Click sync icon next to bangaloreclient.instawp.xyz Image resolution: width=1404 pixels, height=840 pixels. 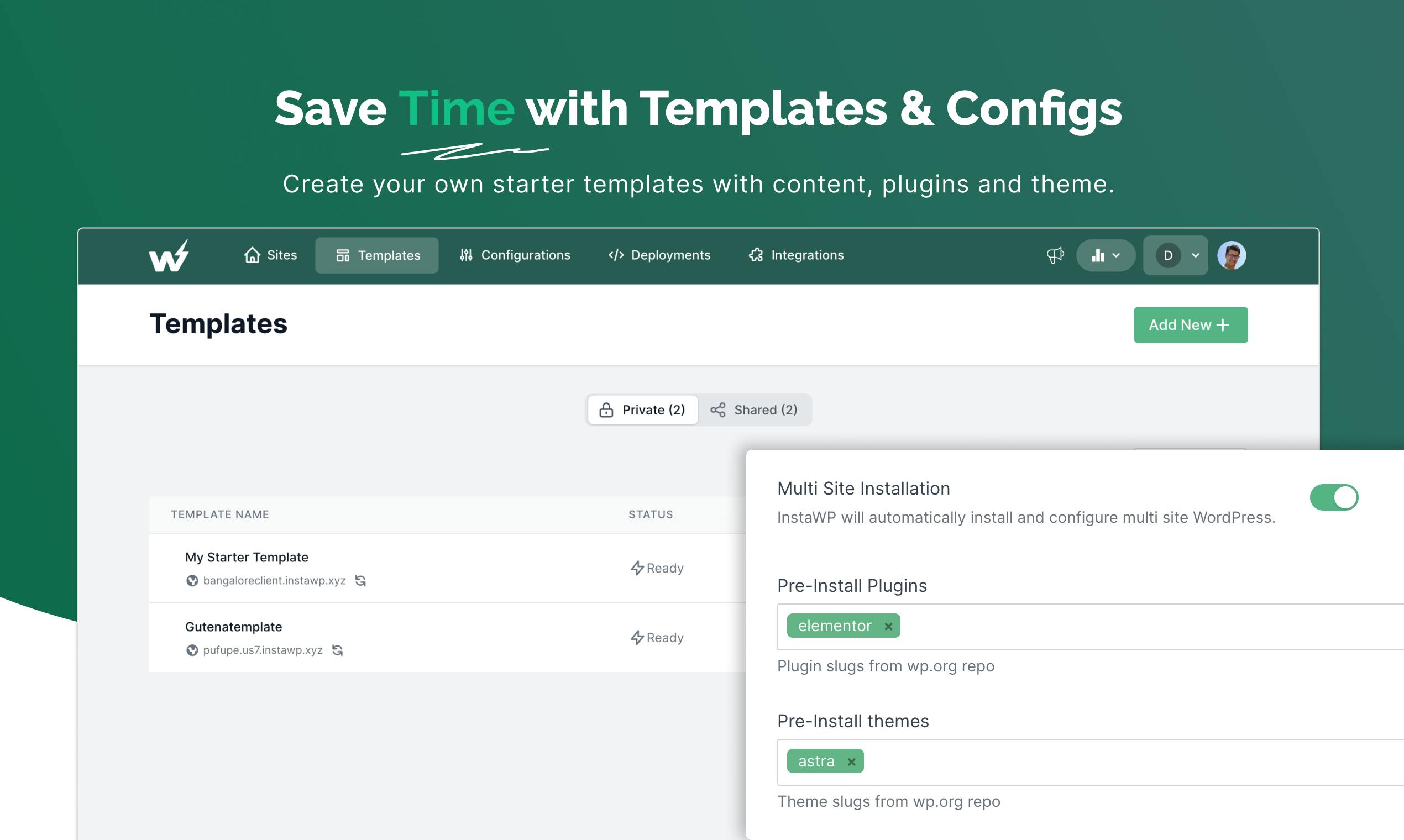[x=360, y=580]
